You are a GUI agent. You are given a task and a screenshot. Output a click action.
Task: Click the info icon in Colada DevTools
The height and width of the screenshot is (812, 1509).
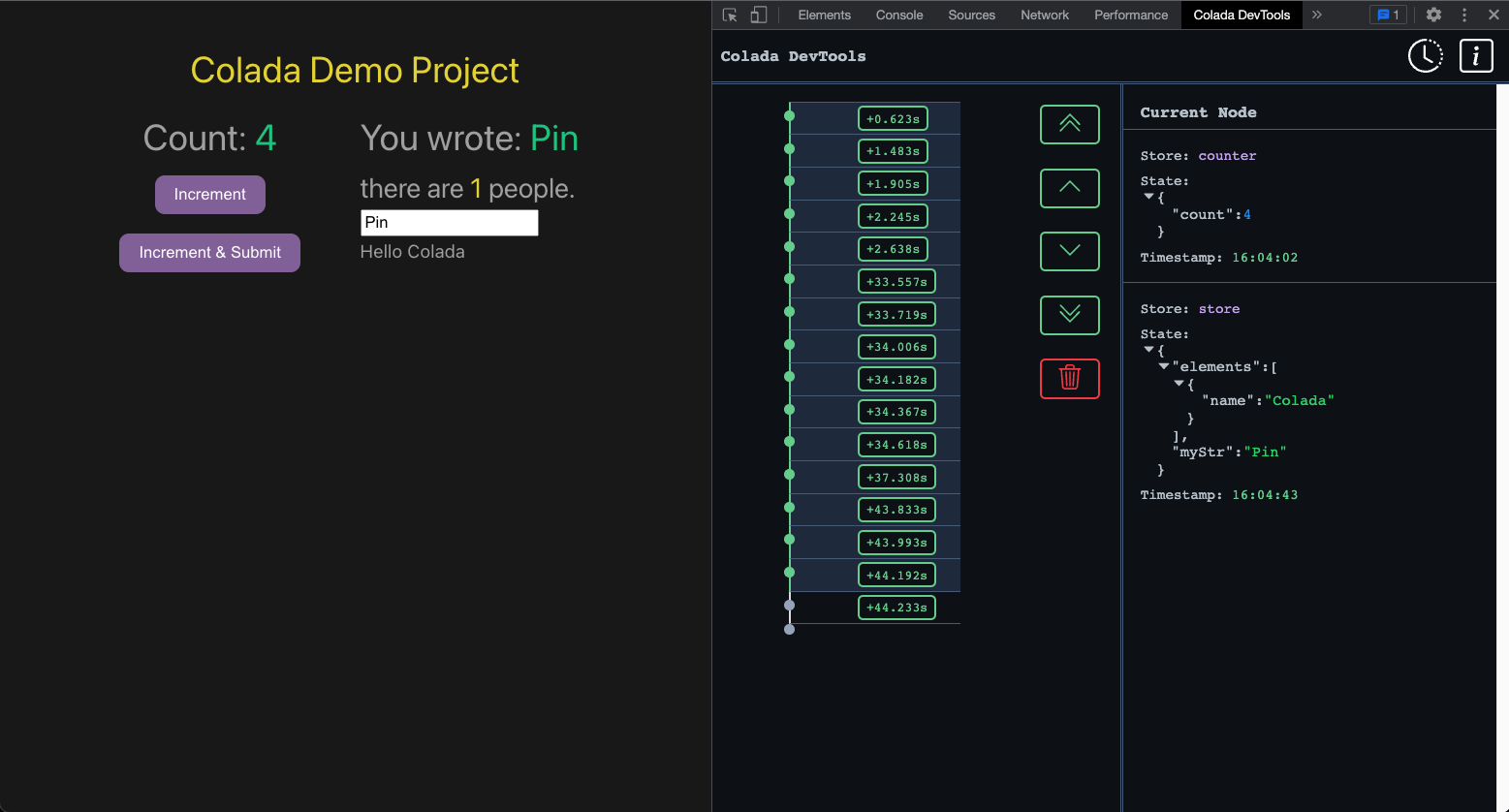pyautogui.click(x=1476, y=55)
